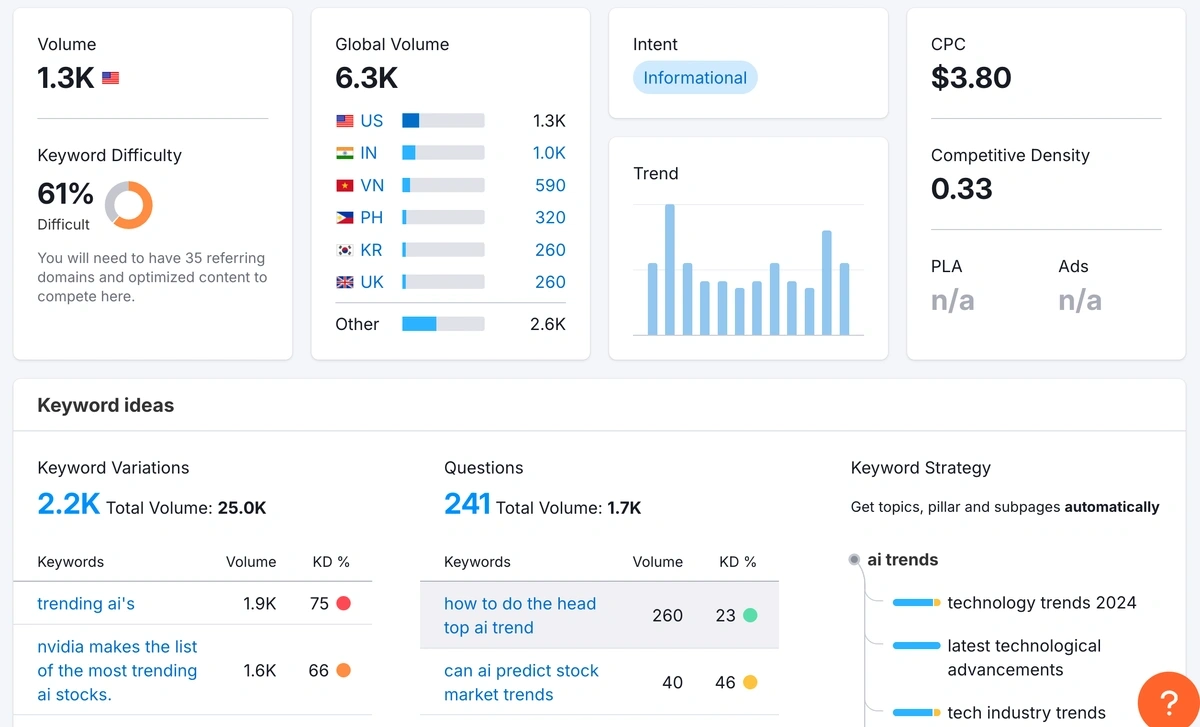Click the ai trends root node marker

pos(855,560)
